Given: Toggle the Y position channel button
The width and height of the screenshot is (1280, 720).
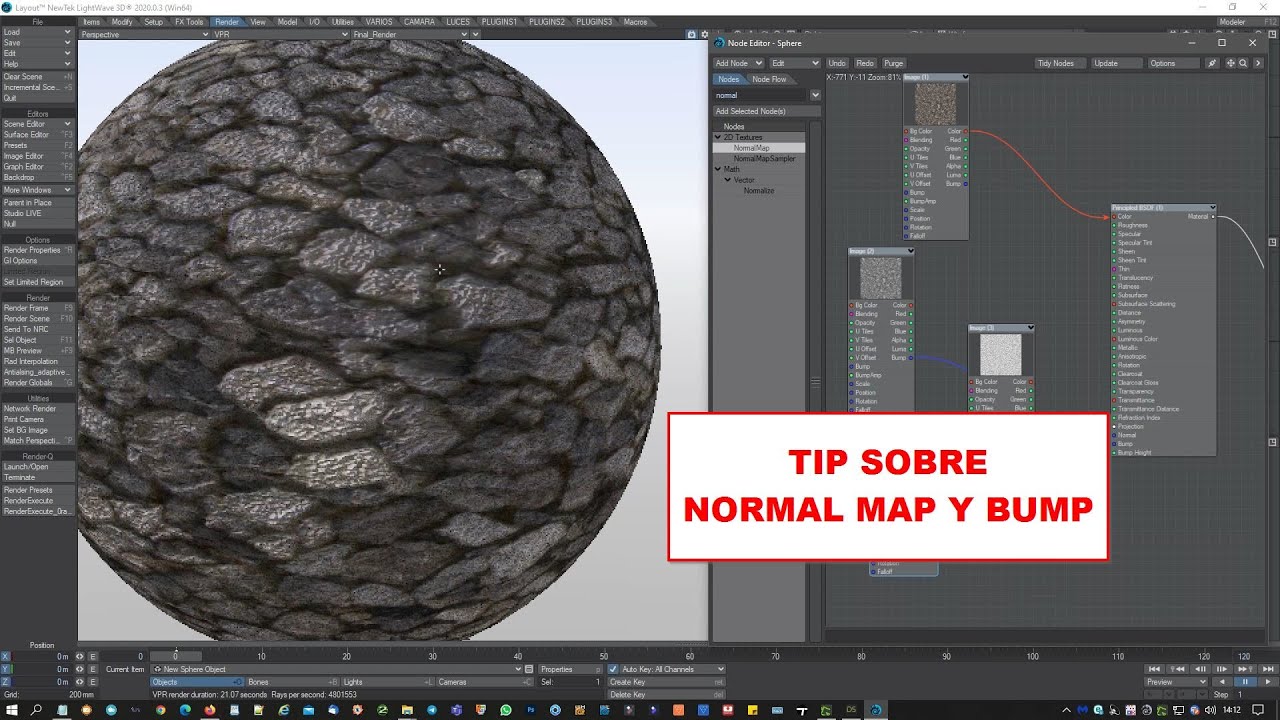Looking at the screenshot, I should point(6,669).
